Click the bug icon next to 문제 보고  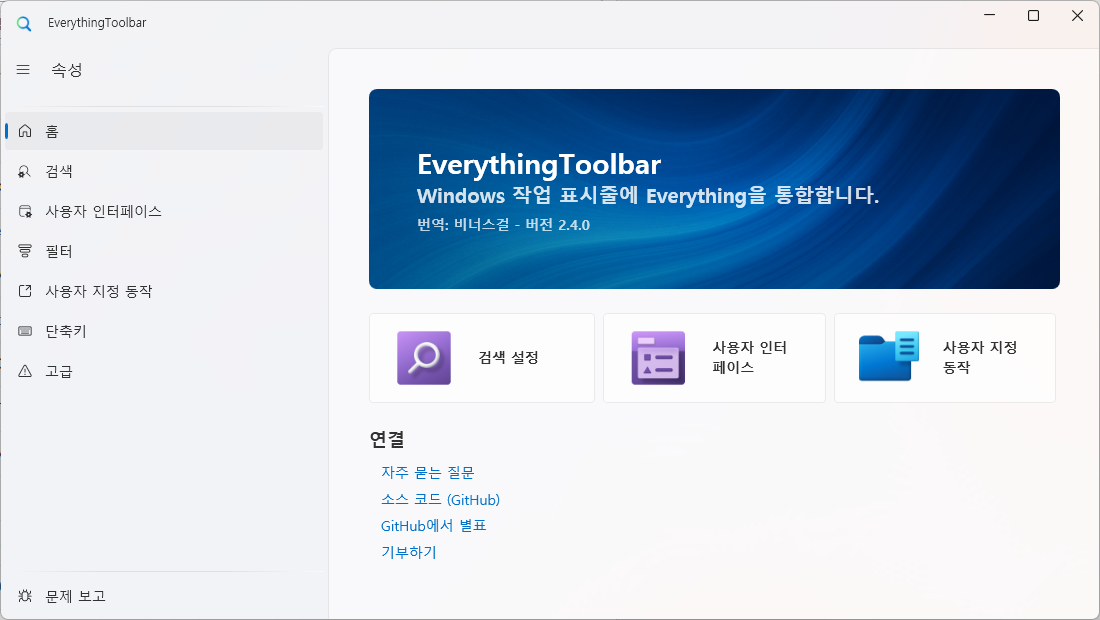coord(25,596)
